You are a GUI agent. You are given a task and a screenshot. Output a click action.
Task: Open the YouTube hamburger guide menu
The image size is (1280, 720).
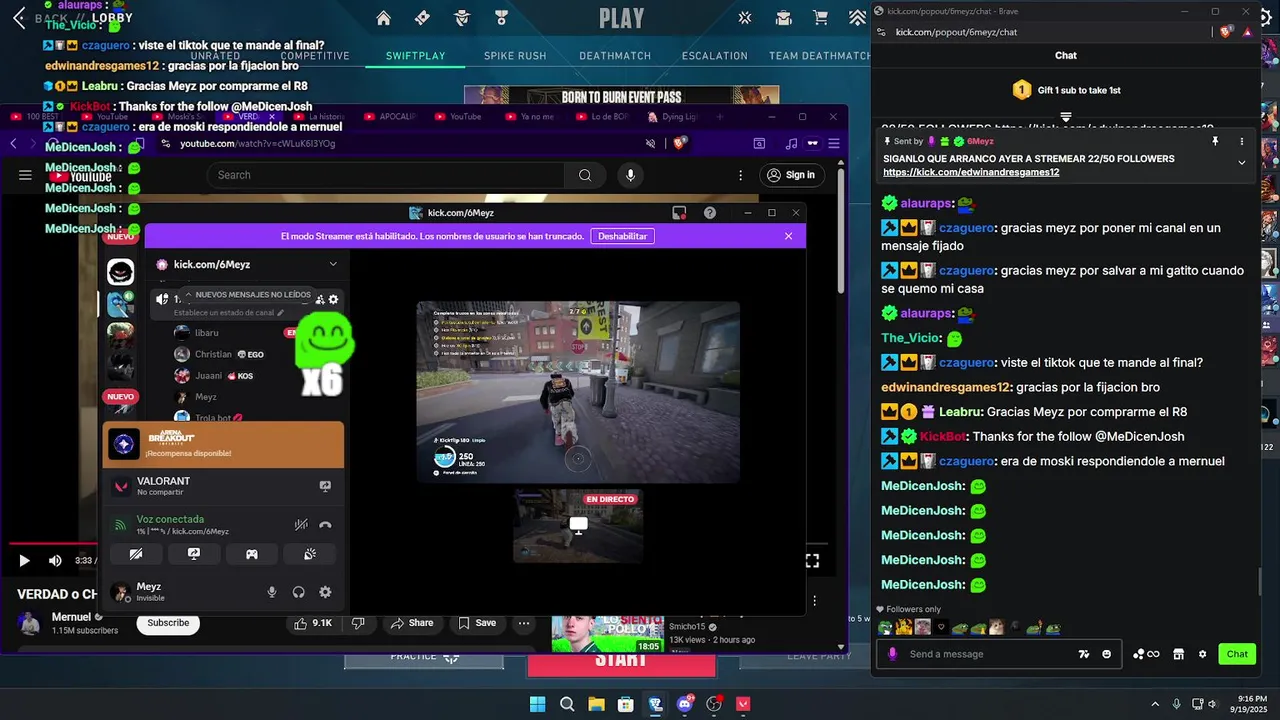pos(25,175)
